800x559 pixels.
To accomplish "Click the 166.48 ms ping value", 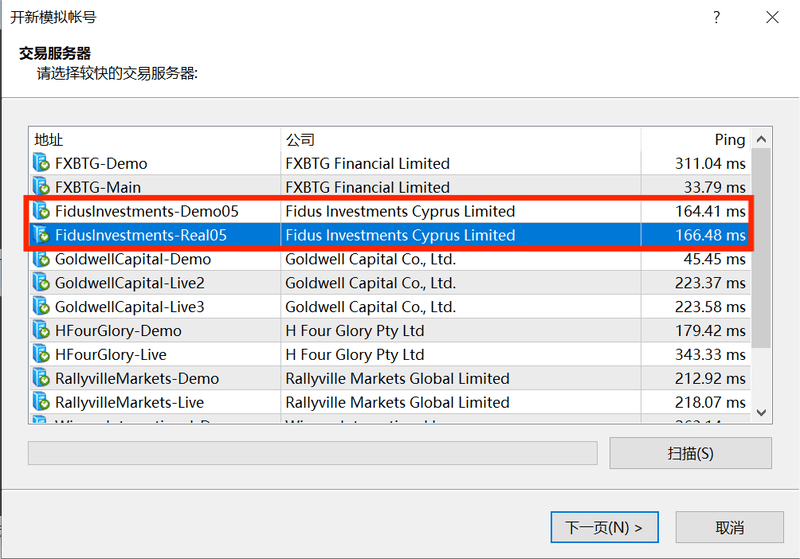I will point(710,235).
